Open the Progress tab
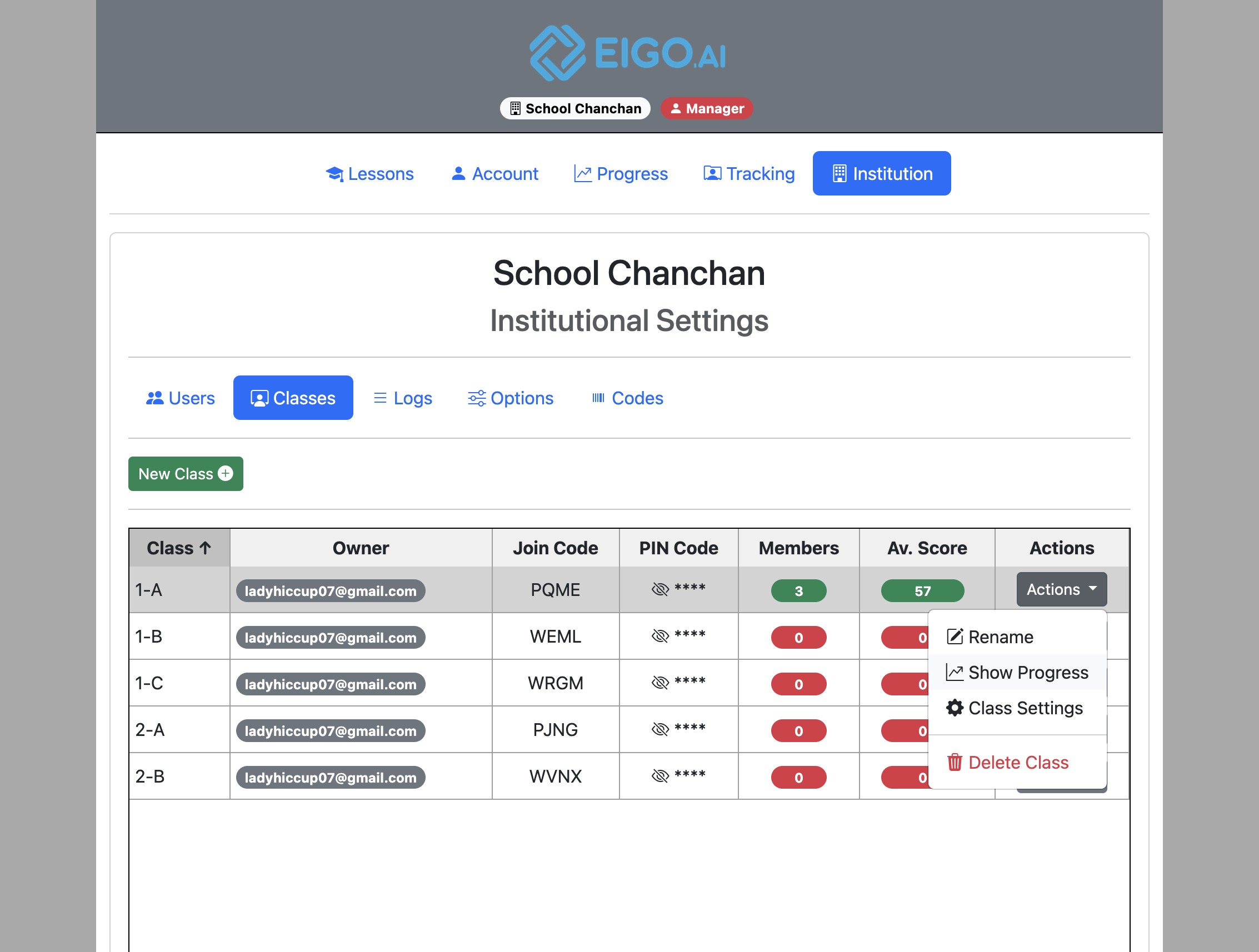 click(x=621, y=173)
